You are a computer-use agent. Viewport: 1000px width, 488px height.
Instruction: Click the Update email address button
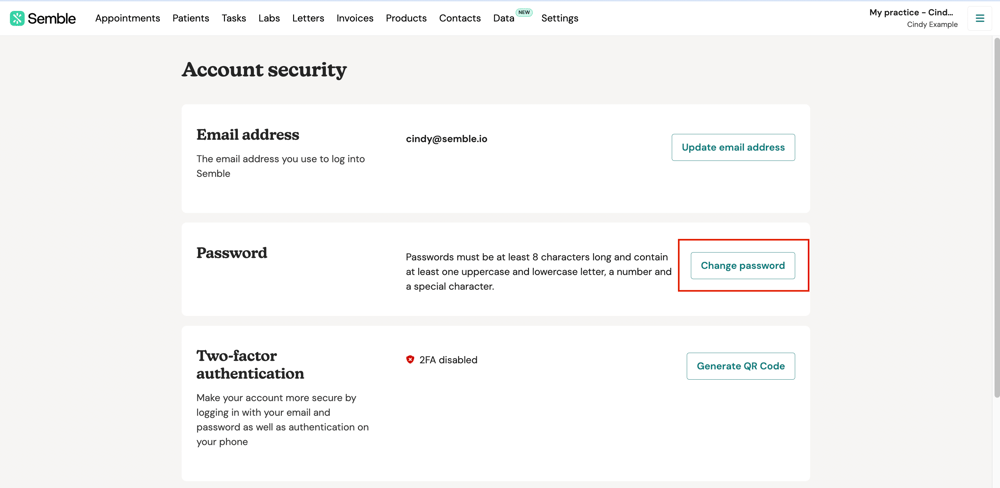(733, 147)
